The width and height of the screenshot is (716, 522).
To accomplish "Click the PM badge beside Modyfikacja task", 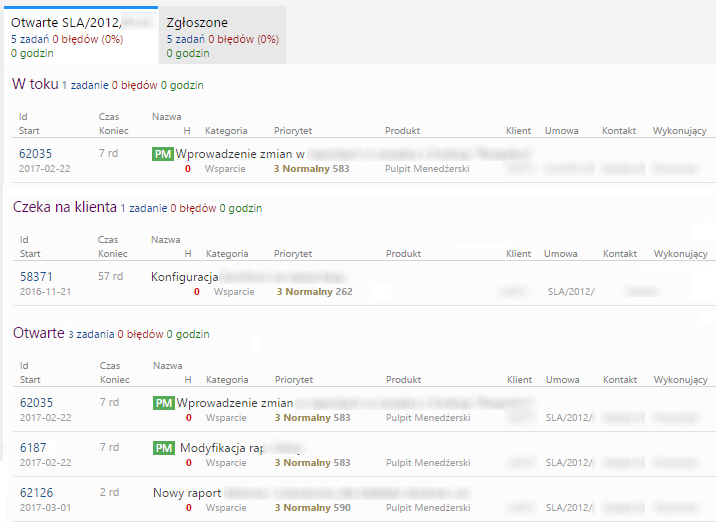I will pyautogui.click(x=162, y=448).
